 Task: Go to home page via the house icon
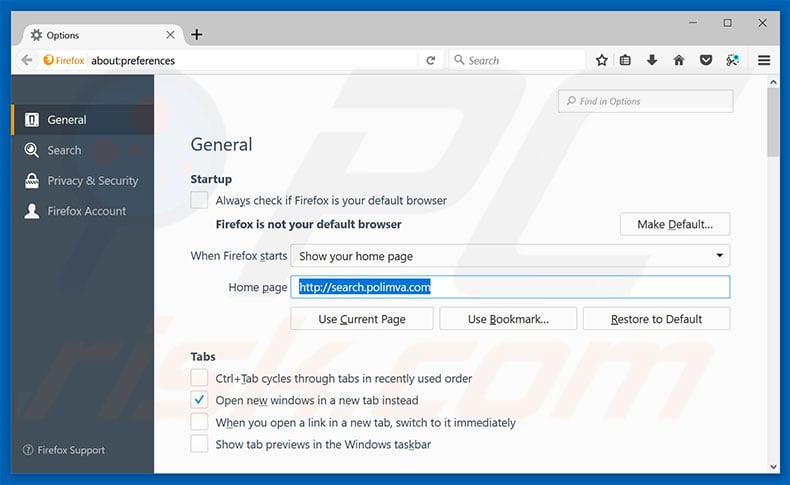679,60
